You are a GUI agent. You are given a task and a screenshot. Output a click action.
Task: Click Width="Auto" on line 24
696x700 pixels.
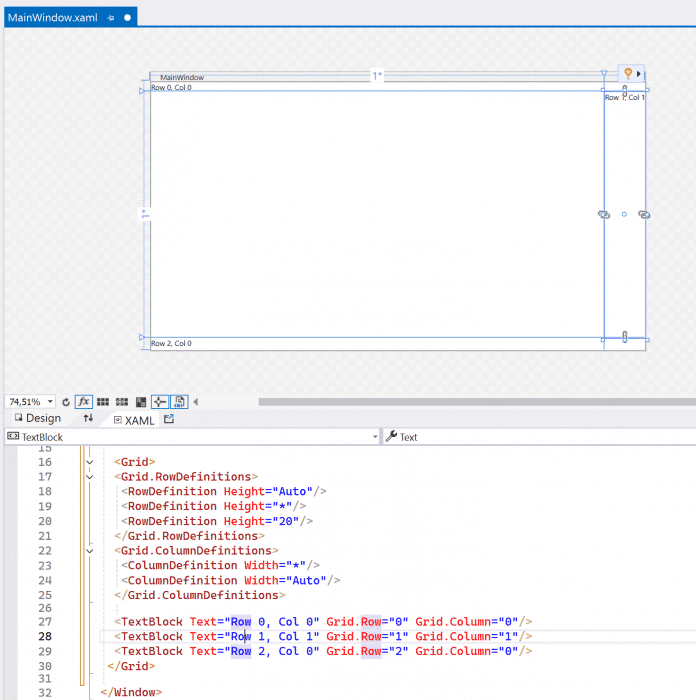click(285, 580)
